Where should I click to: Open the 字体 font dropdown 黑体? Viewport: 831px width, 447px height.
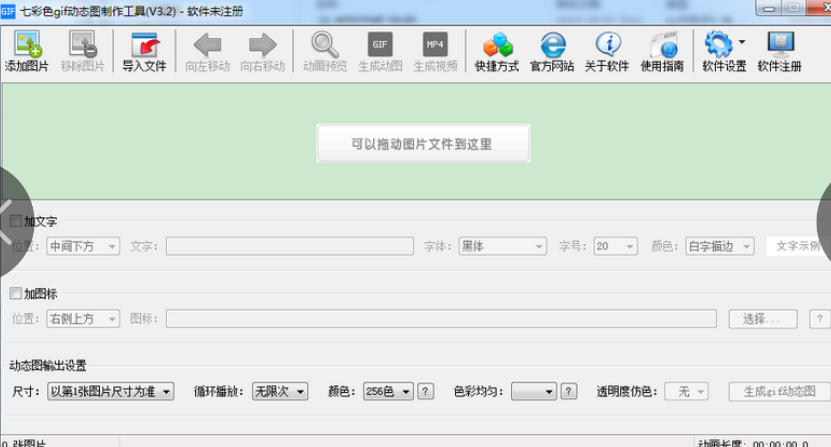pos(502,246)
